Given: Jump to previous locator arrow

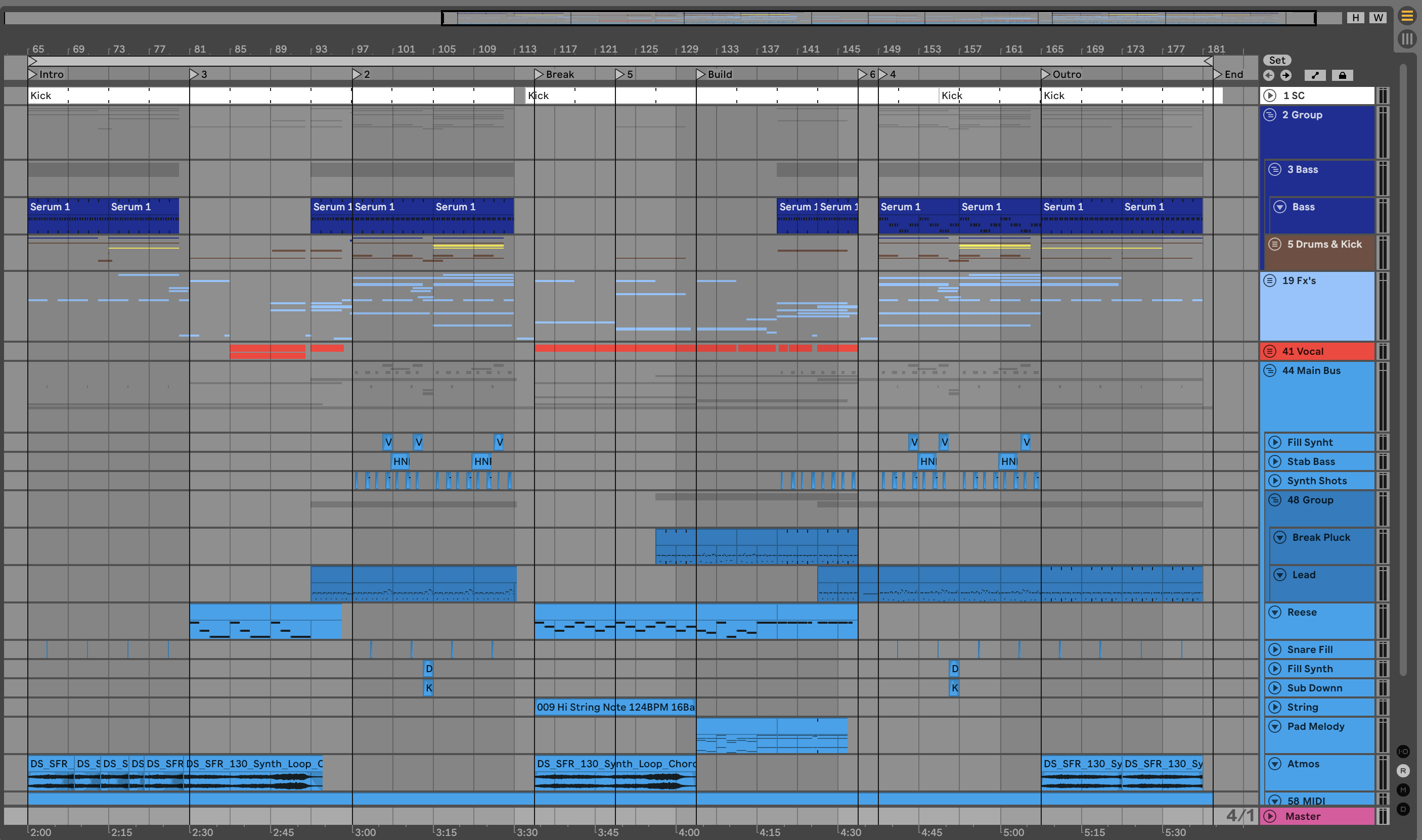Looking at the screenshot, I should [1269, 75].
